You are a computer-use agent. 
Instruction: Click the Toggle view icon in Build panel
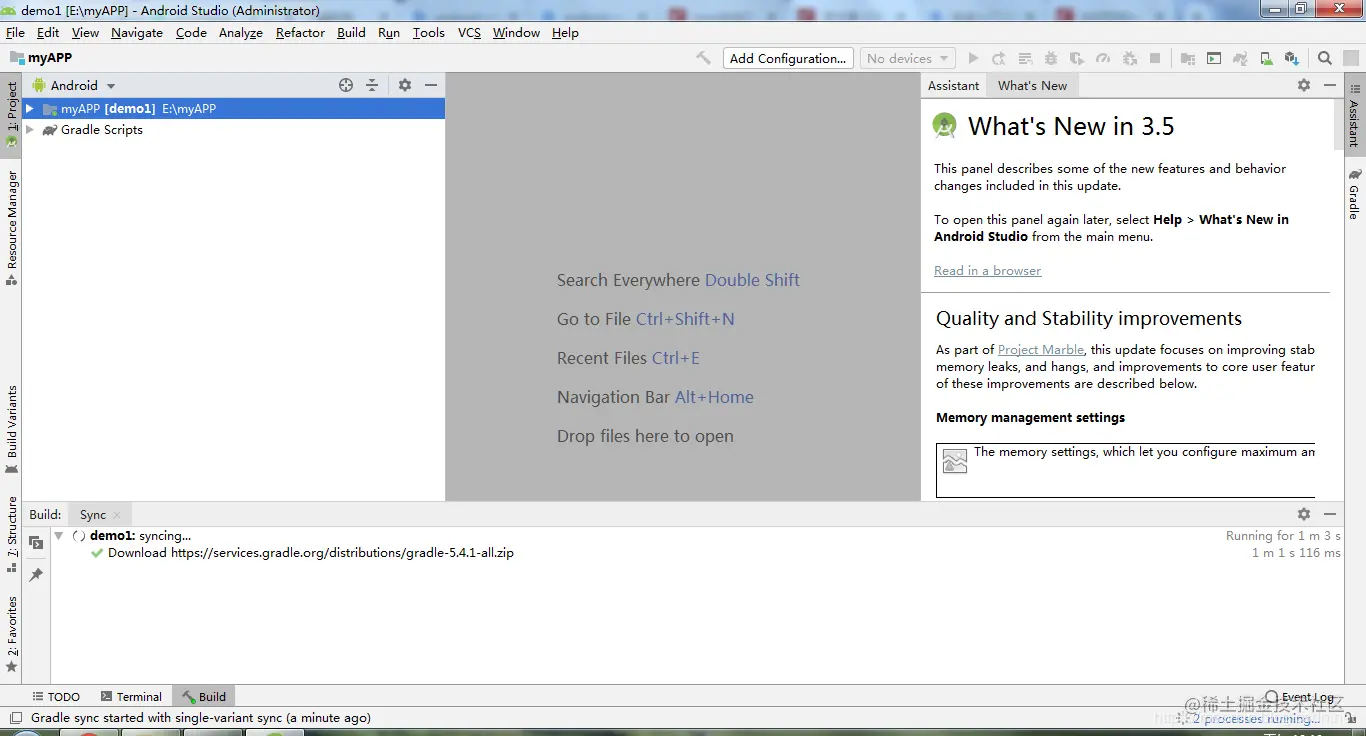[36, 542]
